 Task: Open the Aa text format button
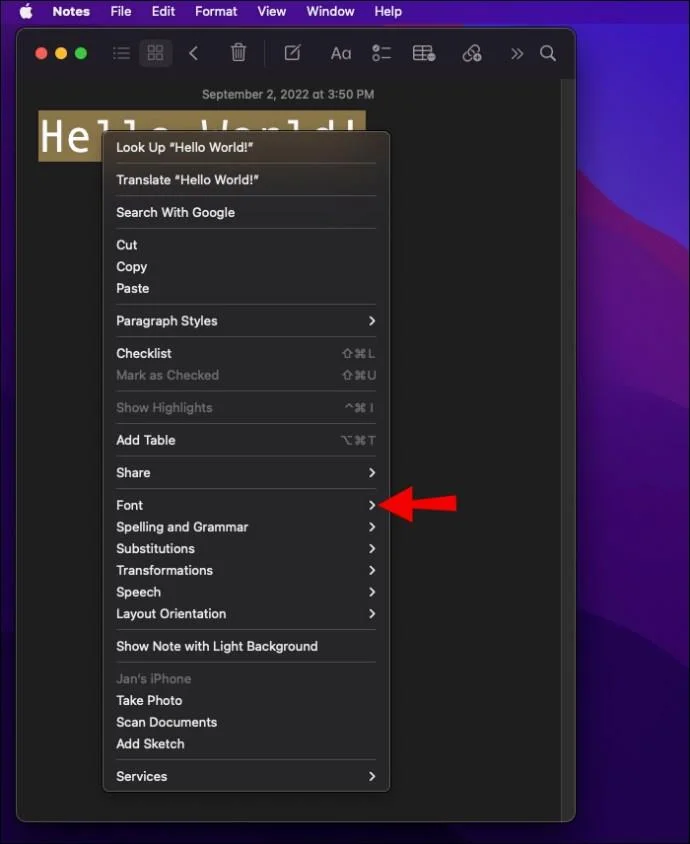coord(341,53)
